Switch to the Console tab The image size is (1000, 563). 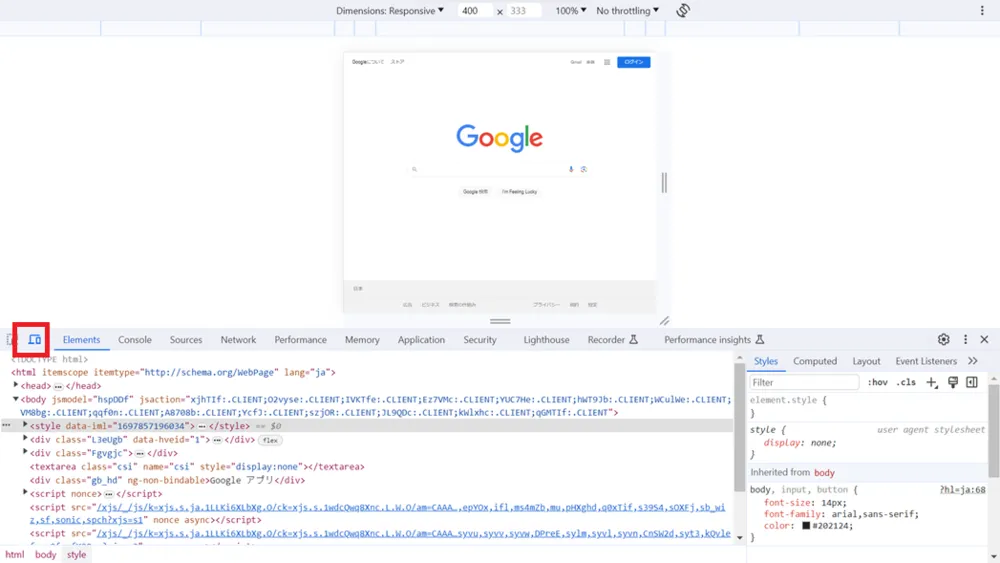(x=135, y=340)
